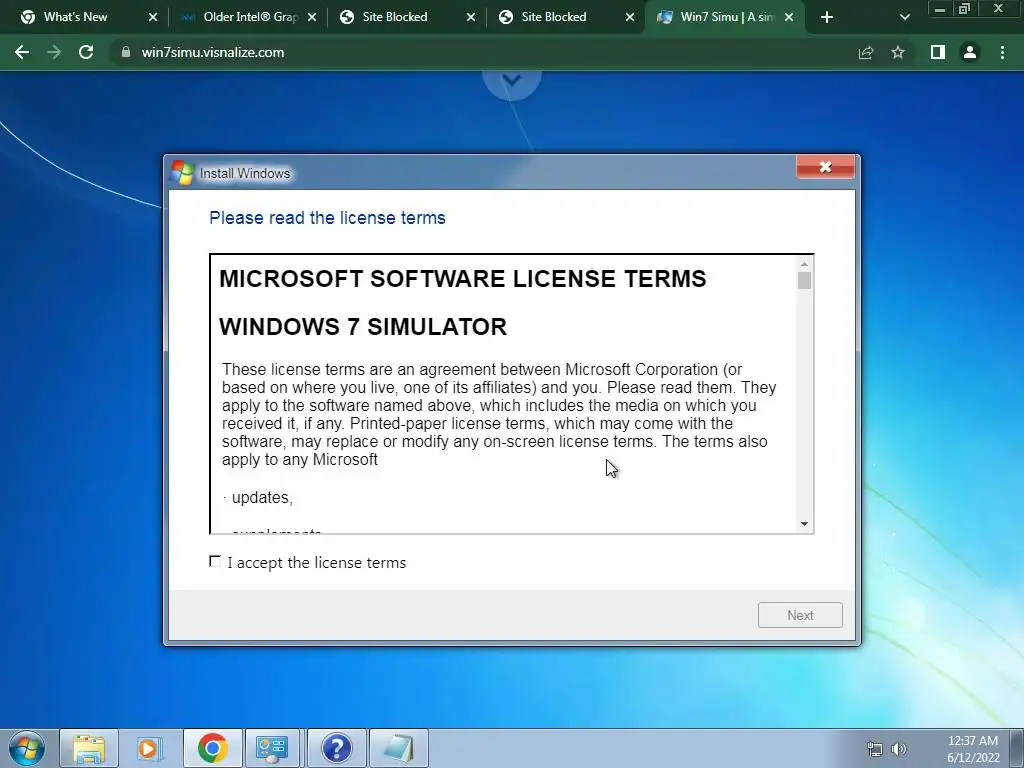
Task: Tick the I accept the license terms checkbox
Action: coord(215,562)
